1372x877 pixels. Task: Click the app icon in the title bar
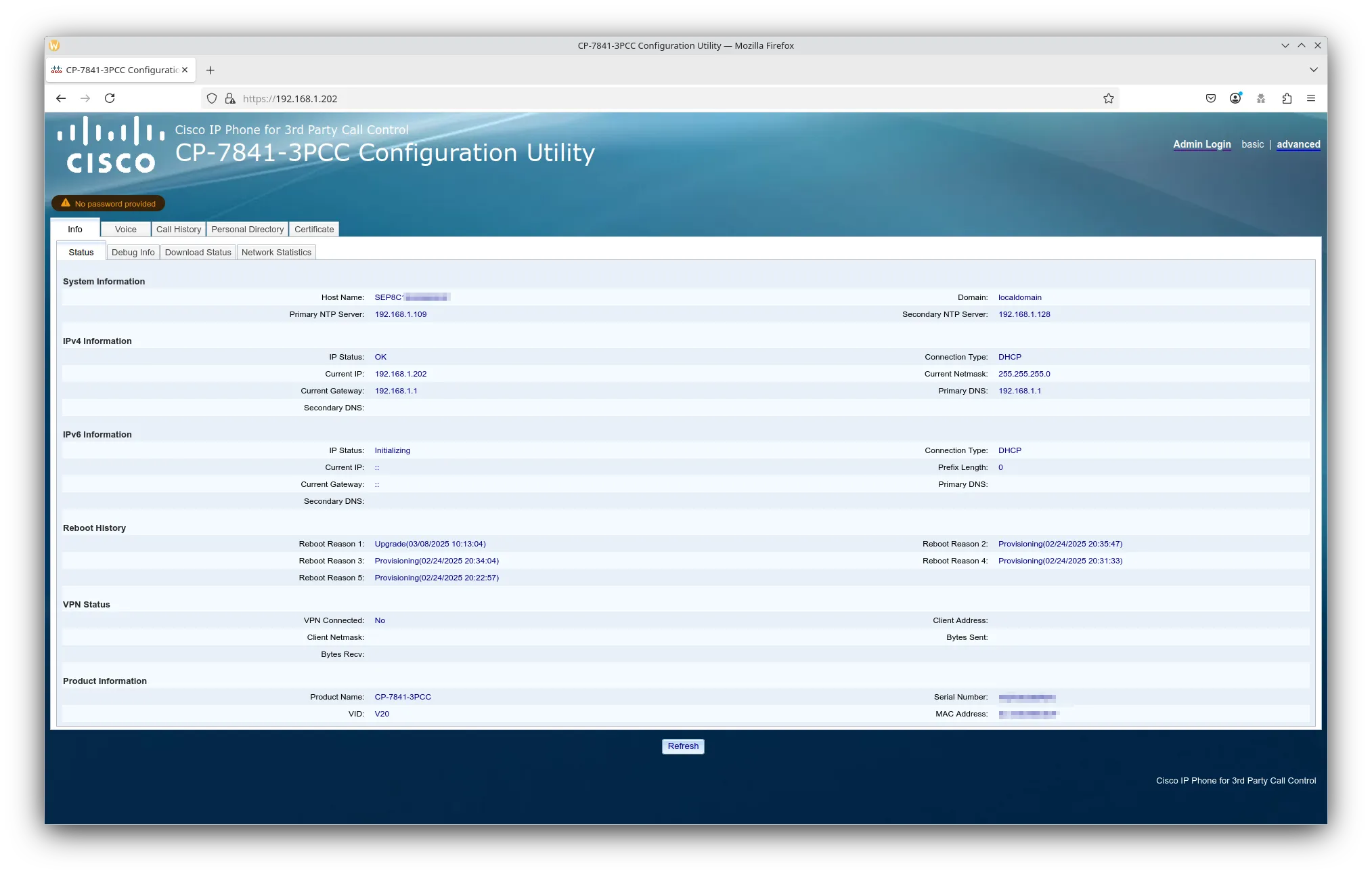[54, 45]
